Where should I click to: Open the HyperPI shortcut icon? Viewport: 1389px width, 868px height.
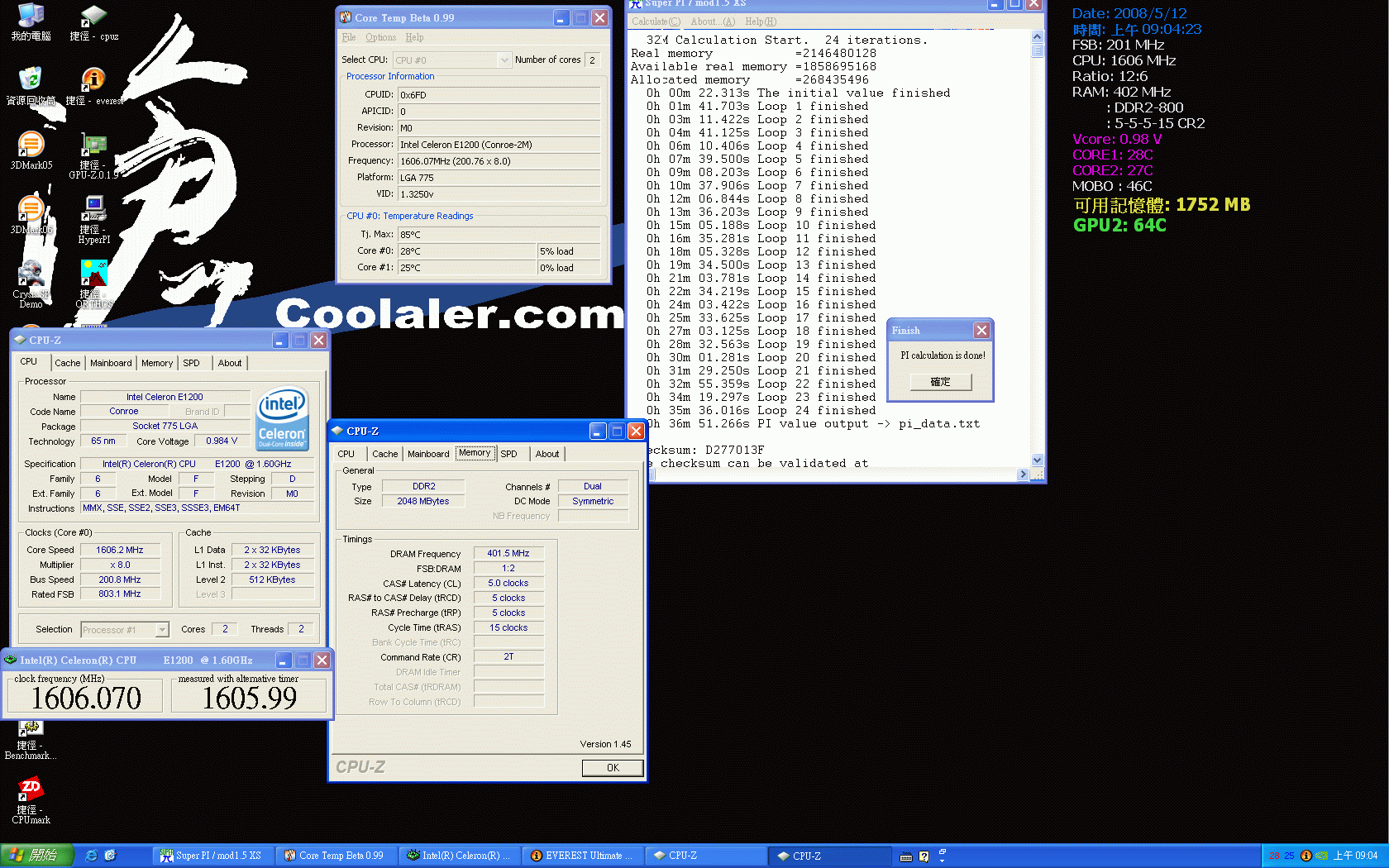click(93, 220)
